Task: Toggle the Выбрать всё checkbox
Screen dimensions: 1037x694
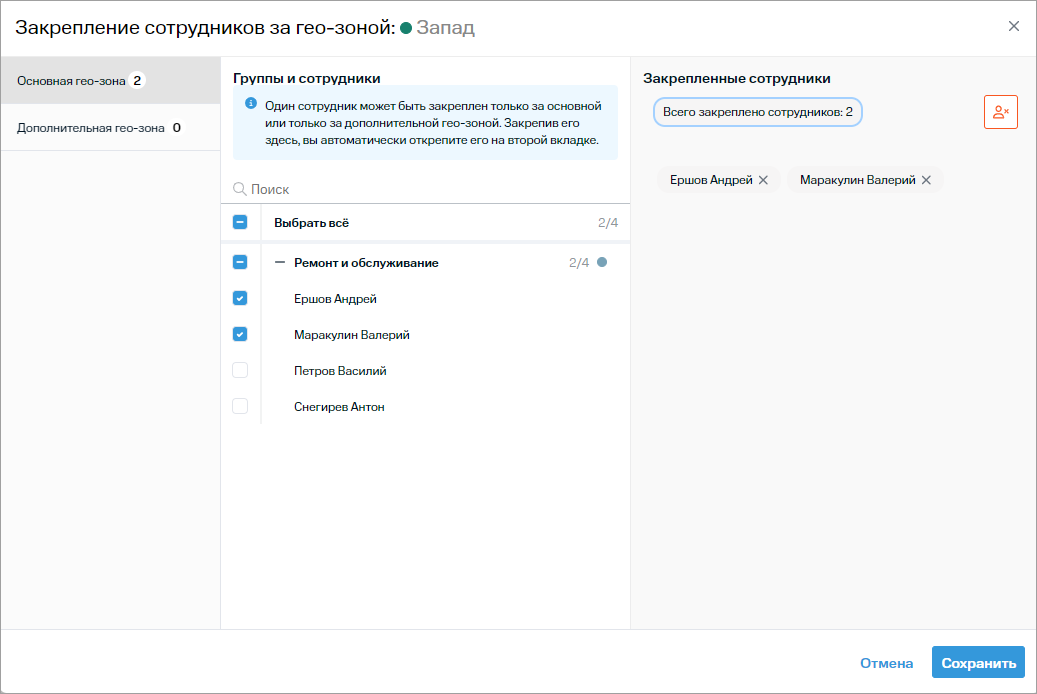Action: (x=240, y=223)
